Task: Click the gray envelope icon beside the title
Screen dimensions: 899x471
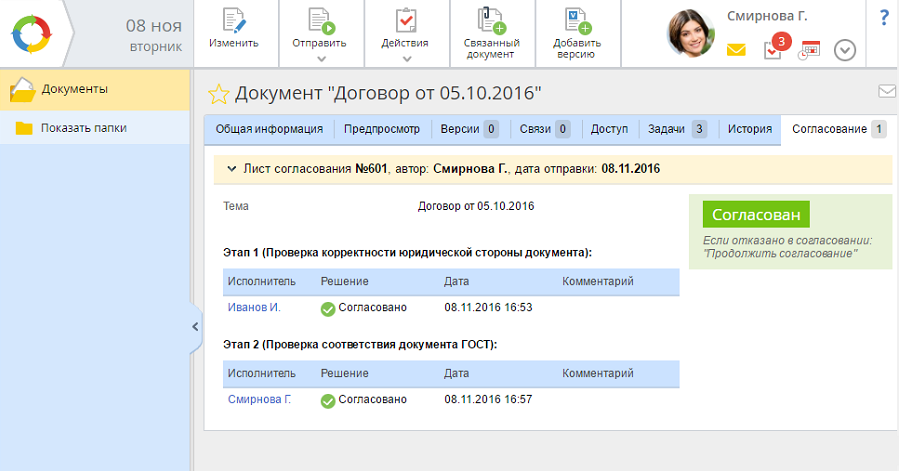Action: tap(886, 92)
